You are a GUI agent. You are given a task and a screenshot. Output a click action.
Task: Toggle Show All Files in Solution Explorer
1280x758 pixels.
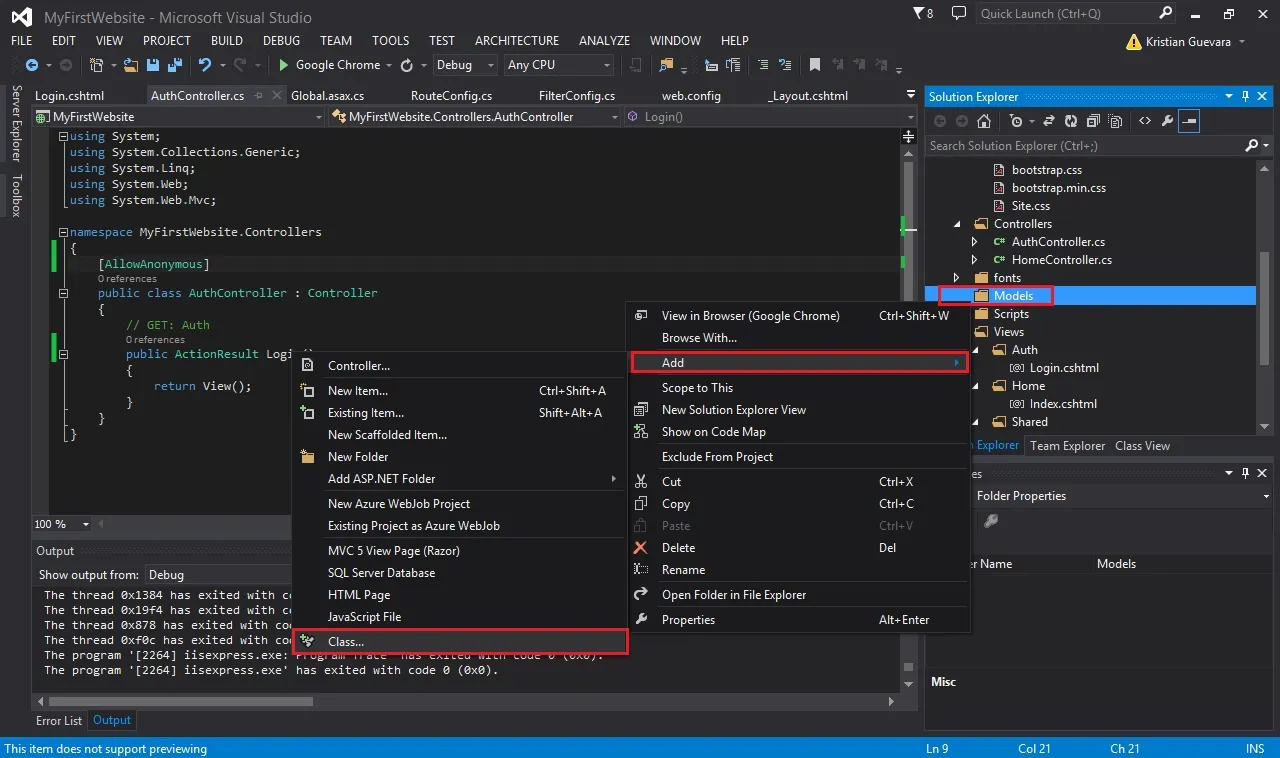[x=1113, y=121]
